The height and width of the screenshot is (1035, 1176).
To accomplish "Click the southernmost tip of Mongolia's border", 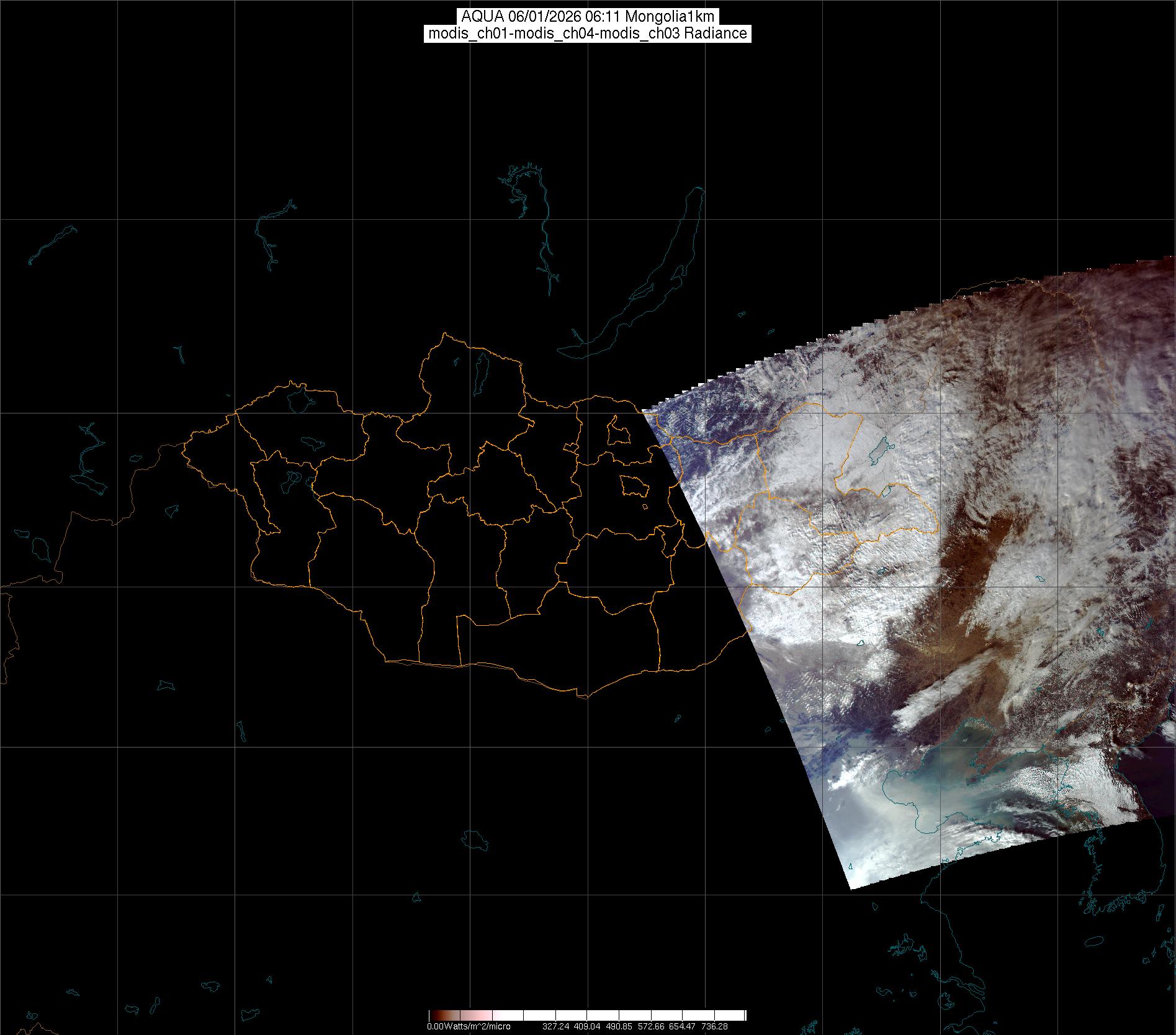I will [x=583, y=697].
